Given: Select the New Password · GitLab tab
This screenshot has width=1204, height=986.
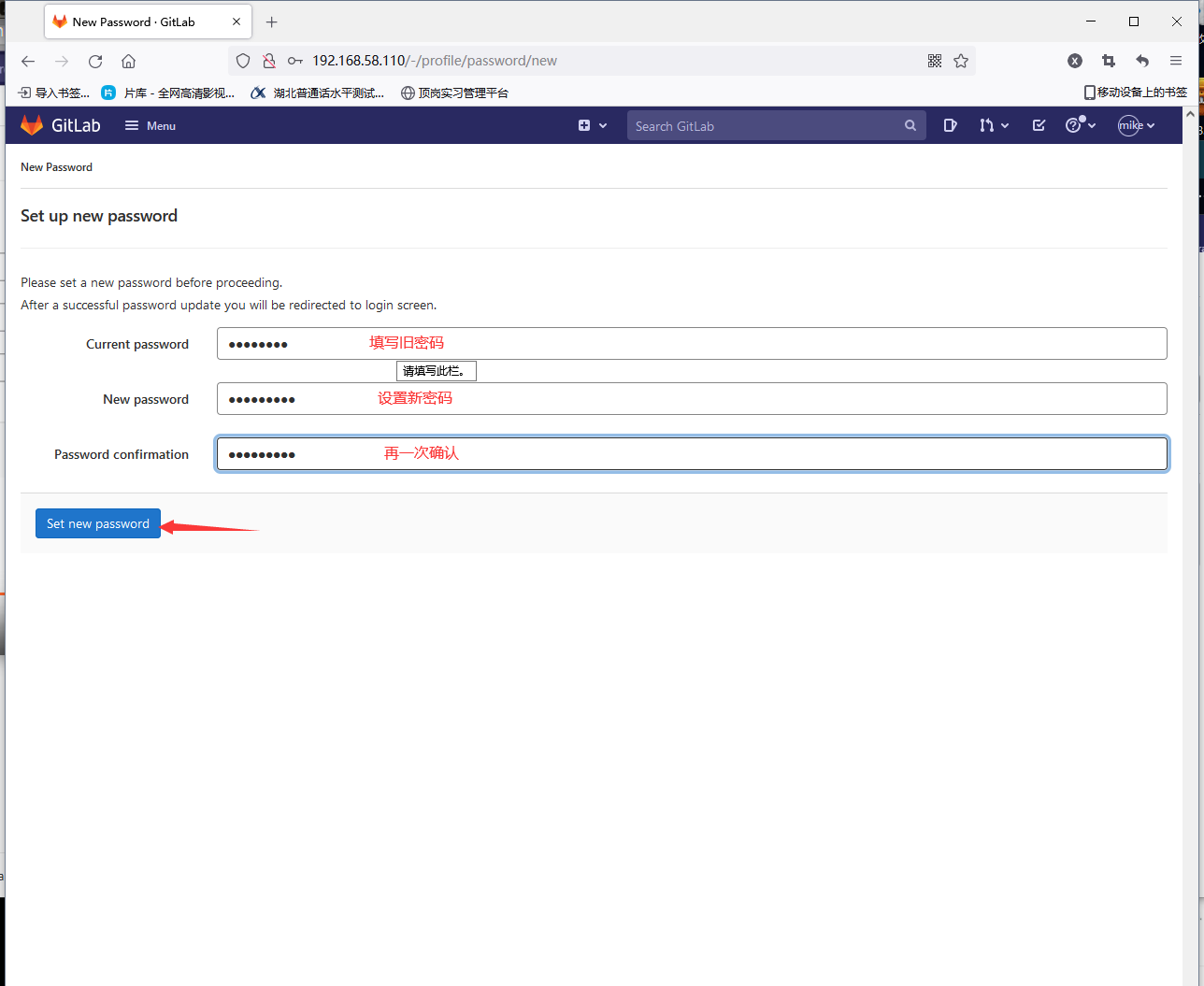Looking at the screenshot, I should [x=148, y=21].
